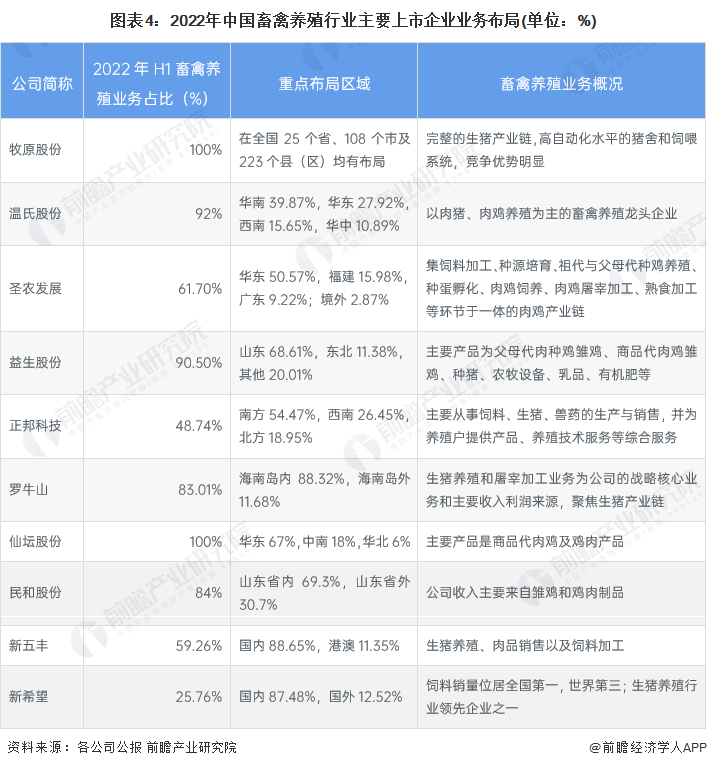The image size is (707, 768).
Task: Click the 61.70% share value
Action: pyautogui.click(x=200, y=289)
